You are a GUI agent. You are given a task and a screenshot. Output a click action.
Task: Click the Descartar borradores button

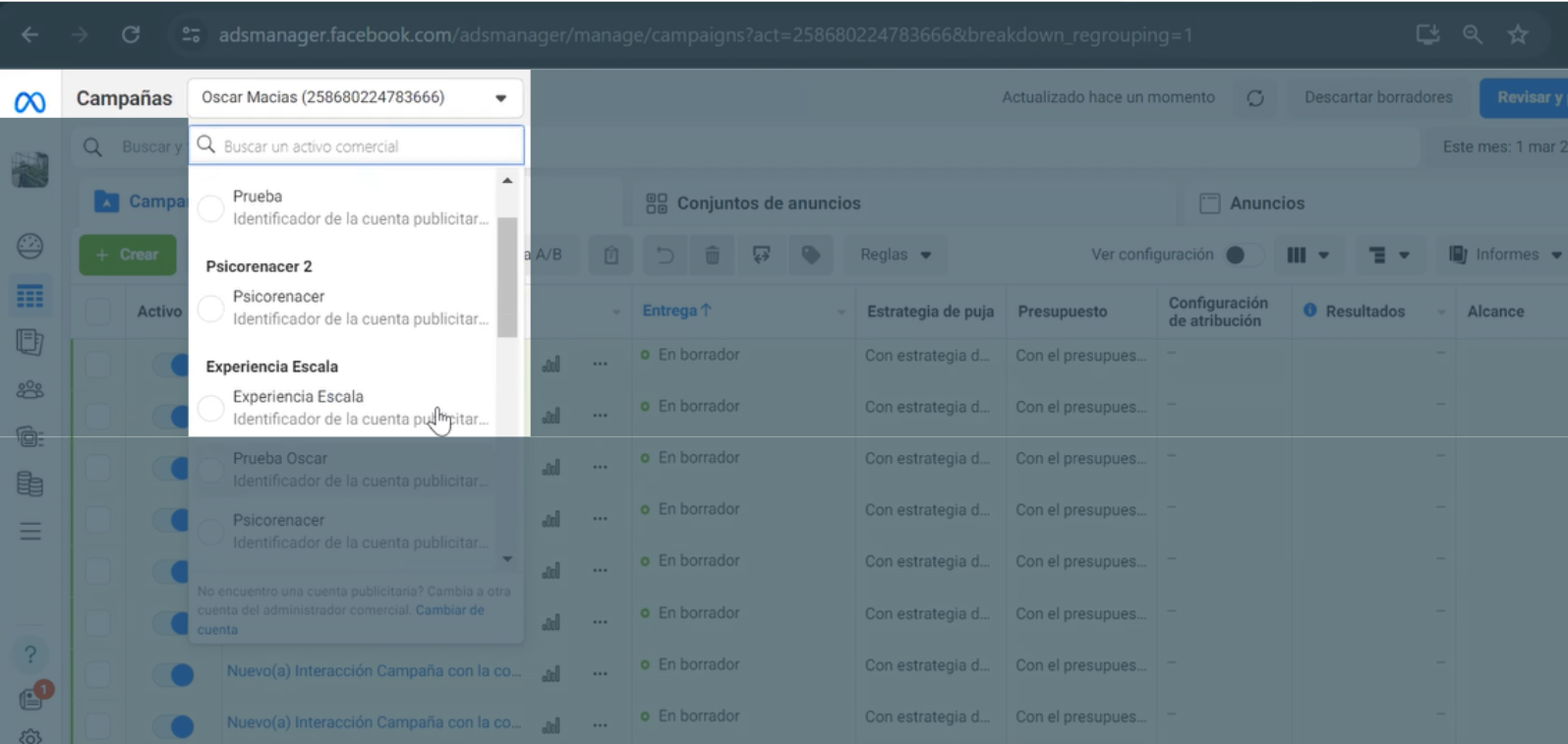(x=1378, y=97)
